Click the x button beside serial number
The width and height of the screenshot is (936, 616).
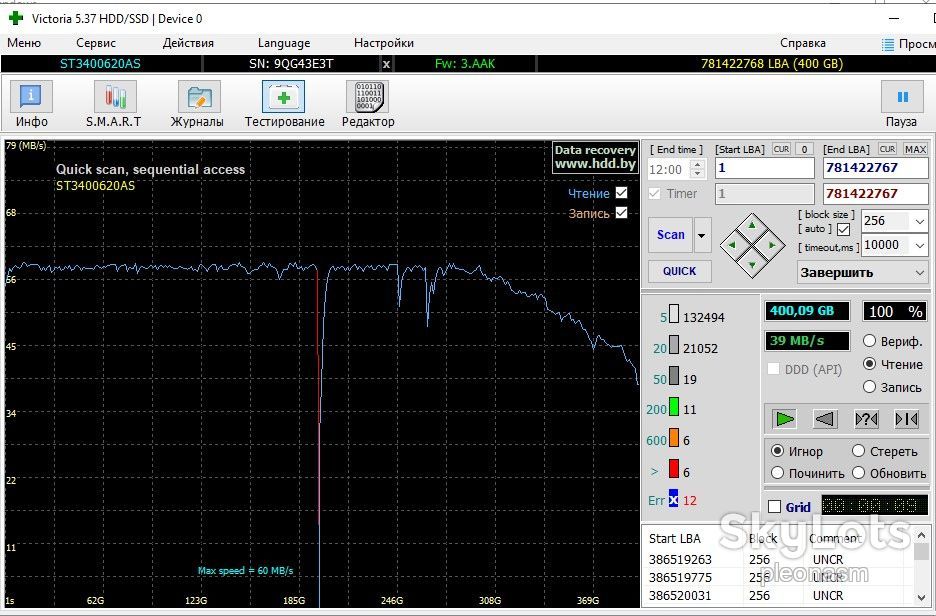[387, 64]
